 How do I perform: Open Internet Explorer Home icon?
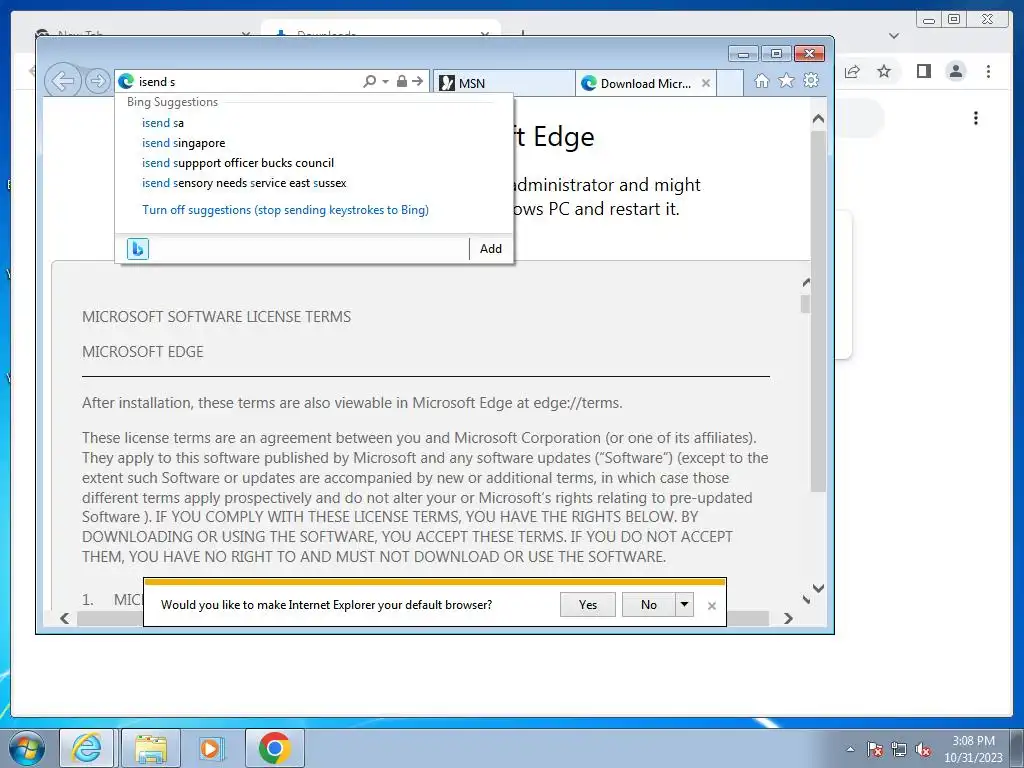(x=761, y=80)
